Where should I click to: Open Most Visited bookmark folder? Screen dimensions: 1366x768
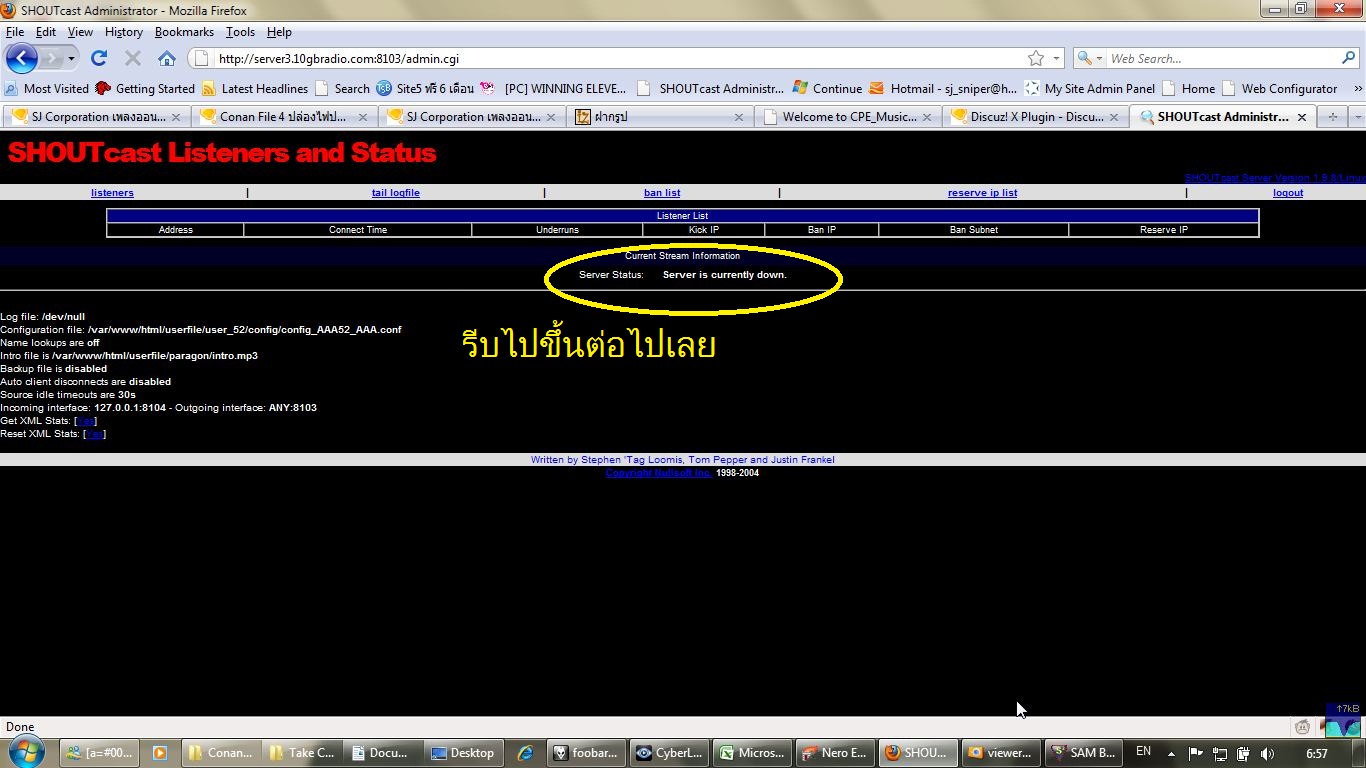(47, 88)
